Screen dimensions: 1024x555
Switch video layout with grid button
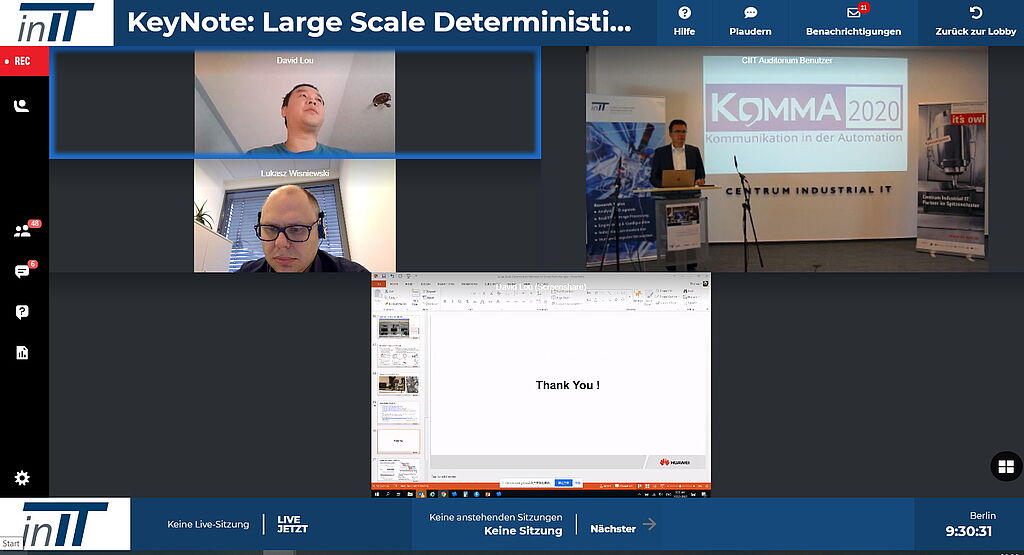[x=1003, y=466]
